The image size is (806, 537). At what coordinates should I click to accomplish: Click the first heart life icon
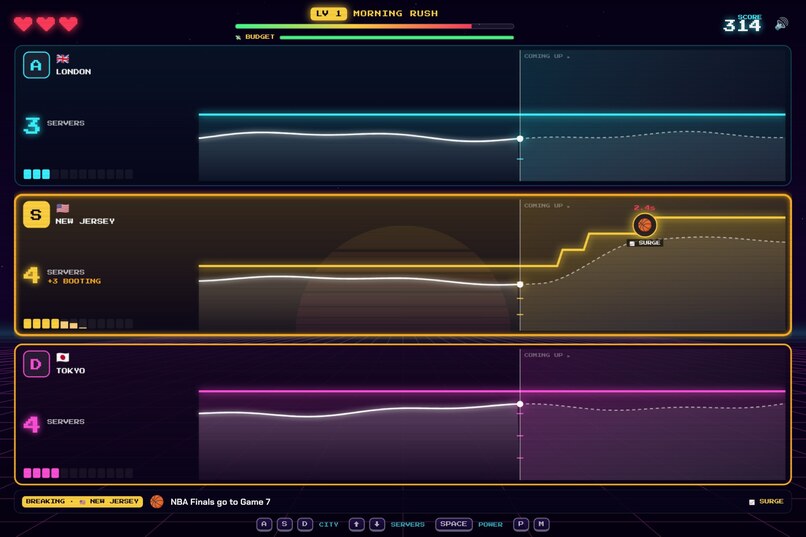tap(23, 24)
